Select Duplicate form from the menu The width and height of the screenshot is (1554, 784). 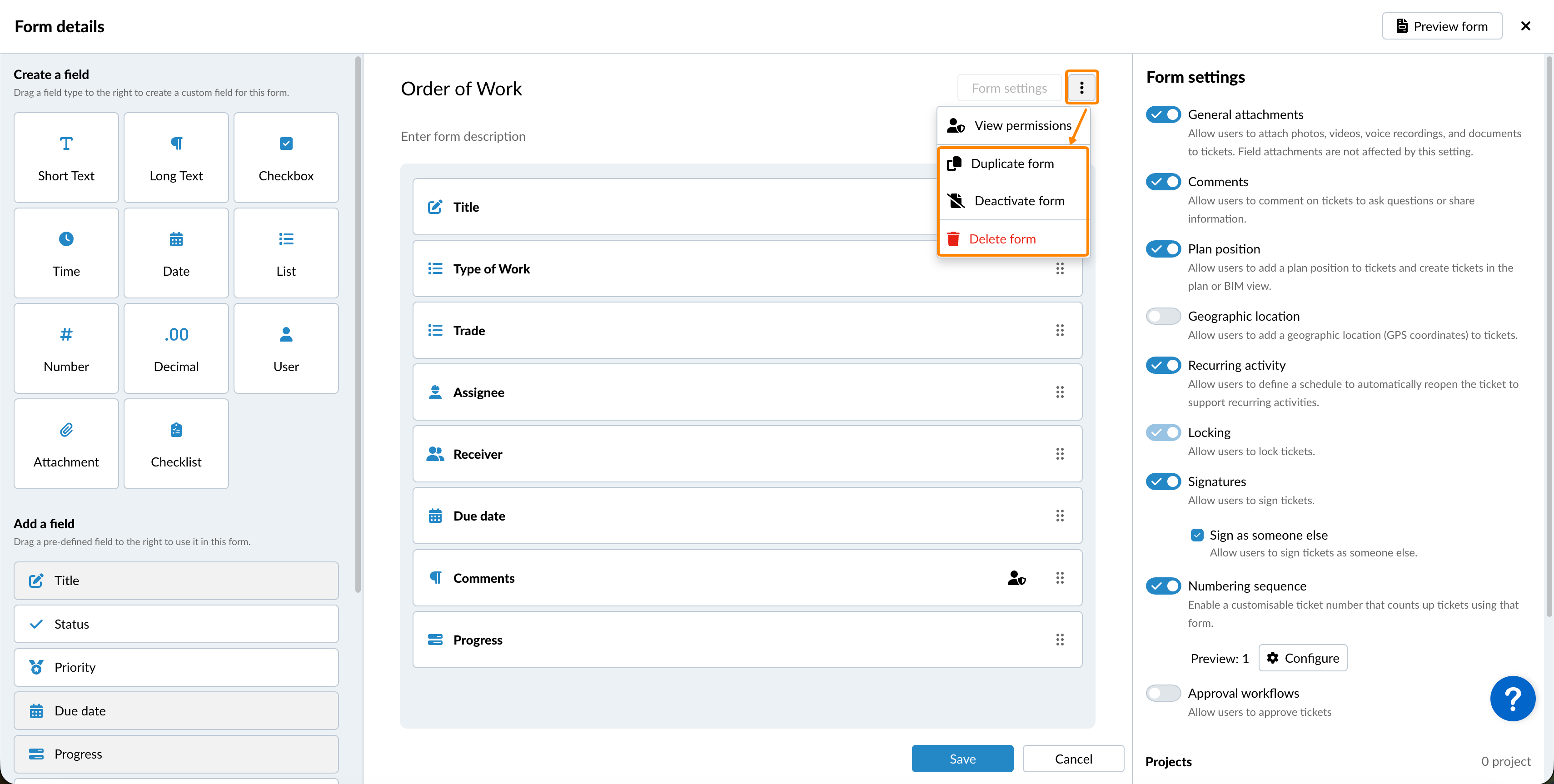[1013, 164]
